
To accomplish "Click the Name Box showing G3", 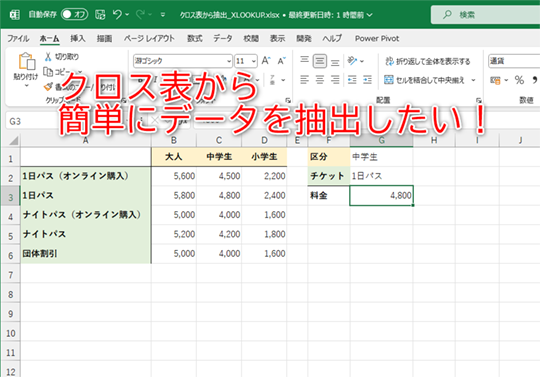I will (x=34, y=121).
